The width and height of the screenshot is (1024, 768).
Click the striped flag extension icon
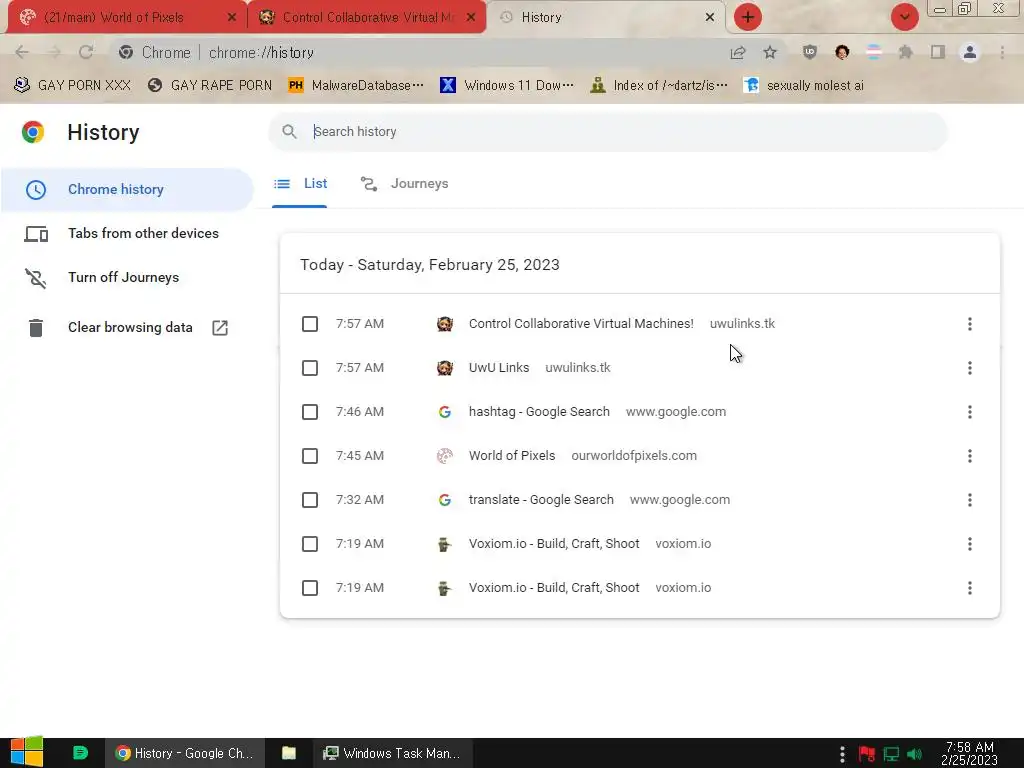[x=874, y=52]
